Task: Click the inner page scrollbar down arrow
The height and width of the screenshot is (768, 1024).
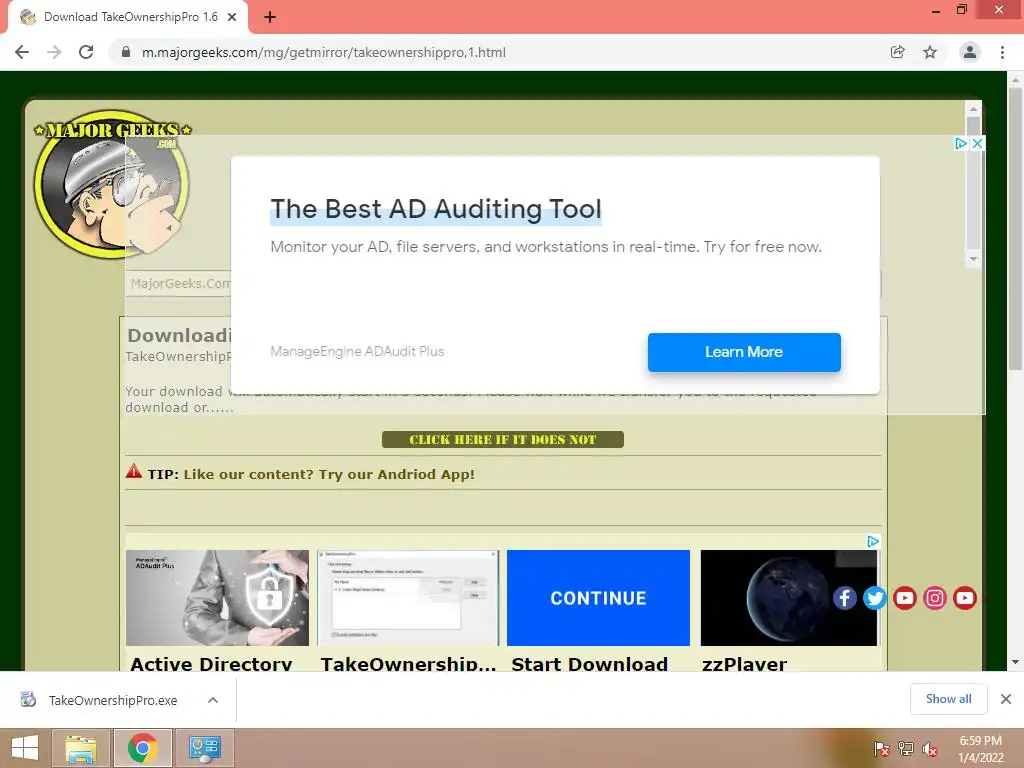Action: pyautogui.click(x=973, y=259)
